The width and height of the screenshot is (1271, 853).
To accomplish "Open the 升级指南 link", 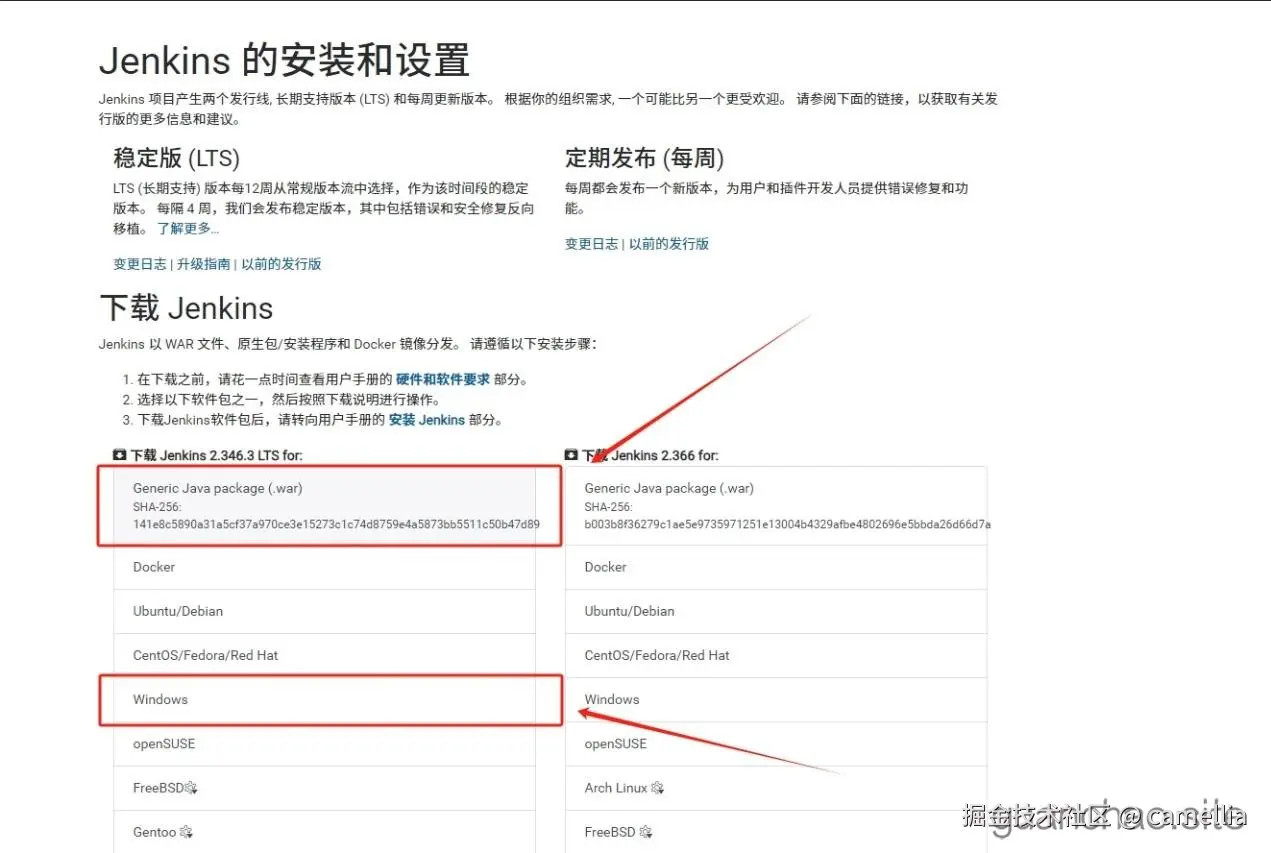I will click(204, 264).
